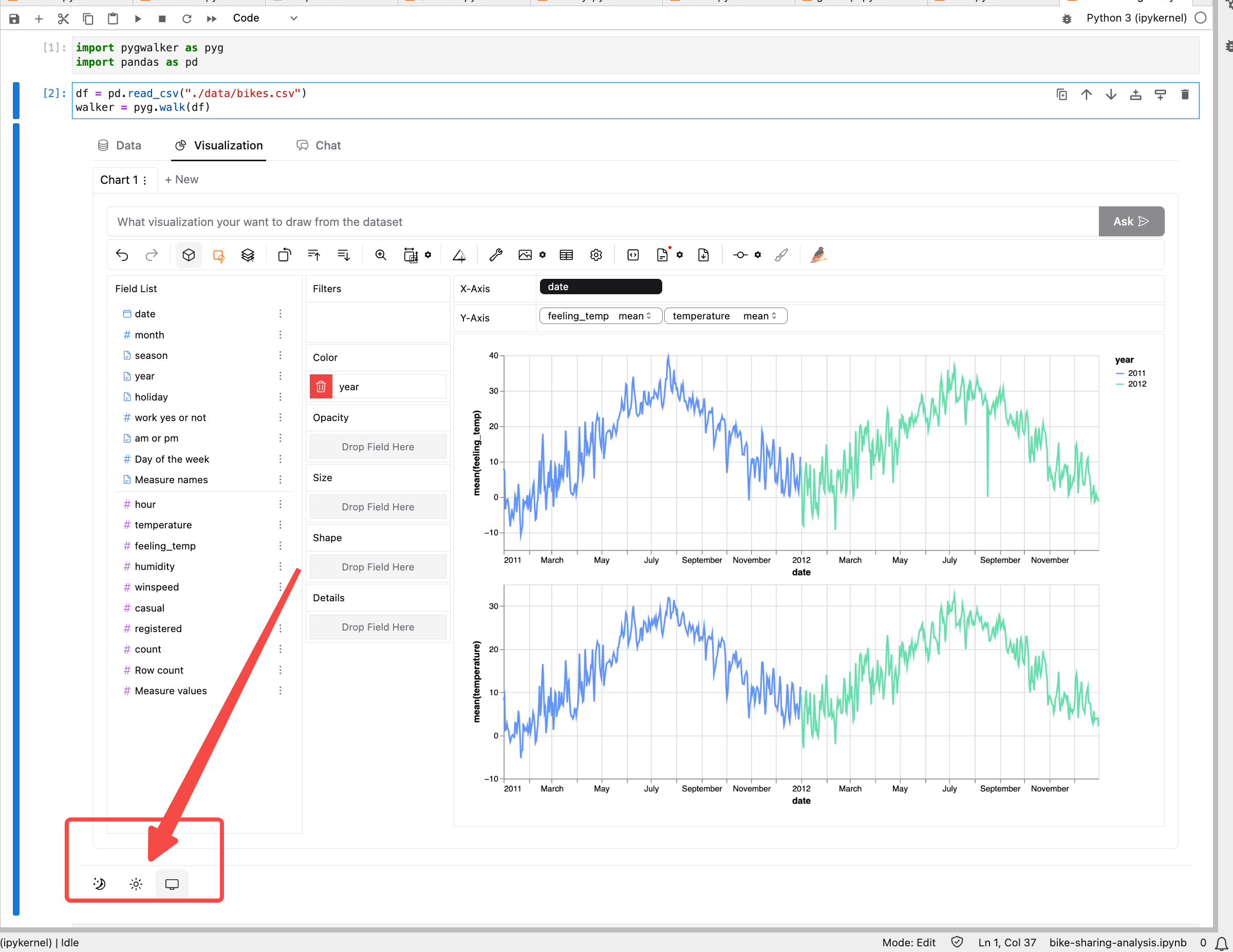Switch to dark theme moon icon

pos(99,884)
